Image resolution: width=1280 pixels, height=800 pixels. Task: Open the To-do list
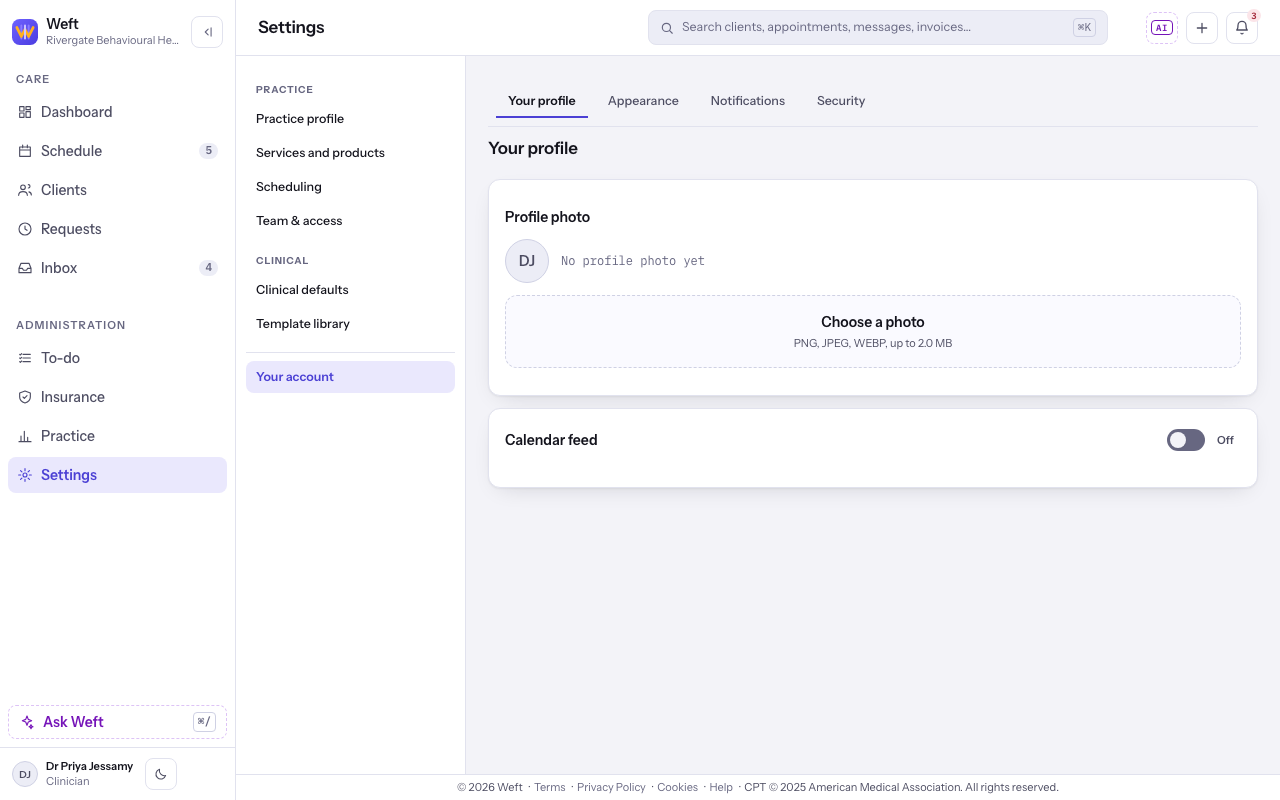point(117,358)
